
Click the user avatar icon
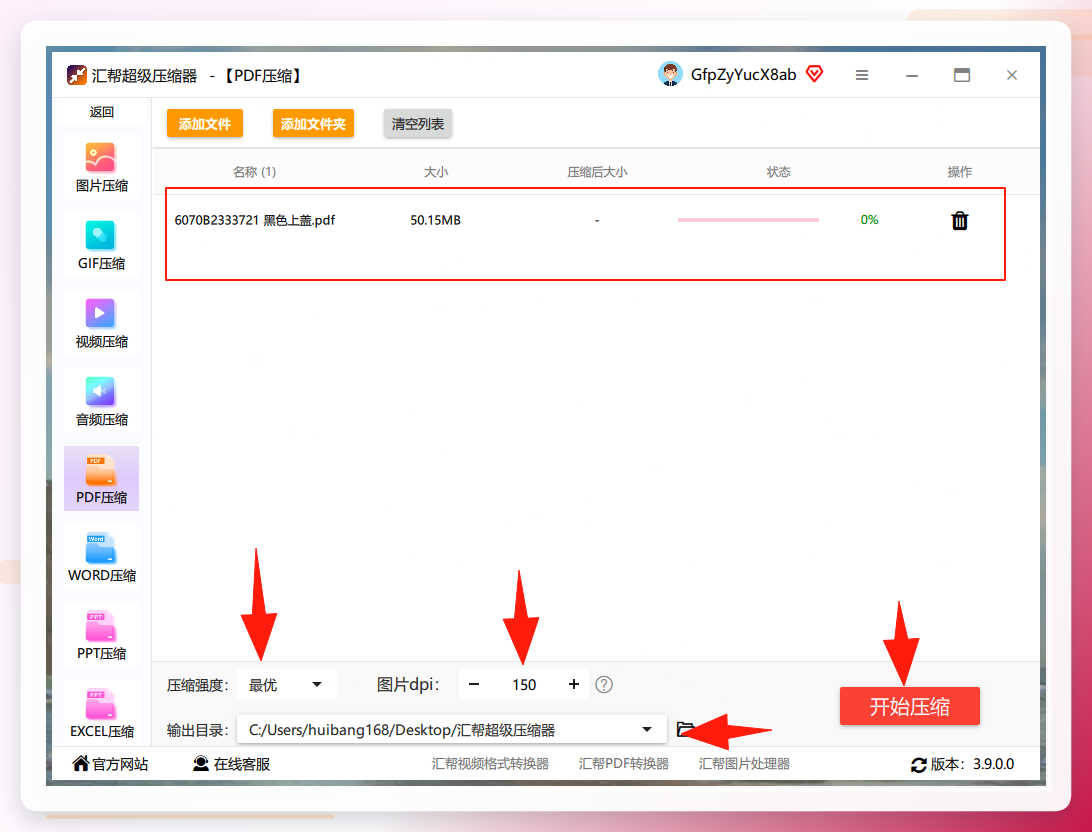click(670, 74)
